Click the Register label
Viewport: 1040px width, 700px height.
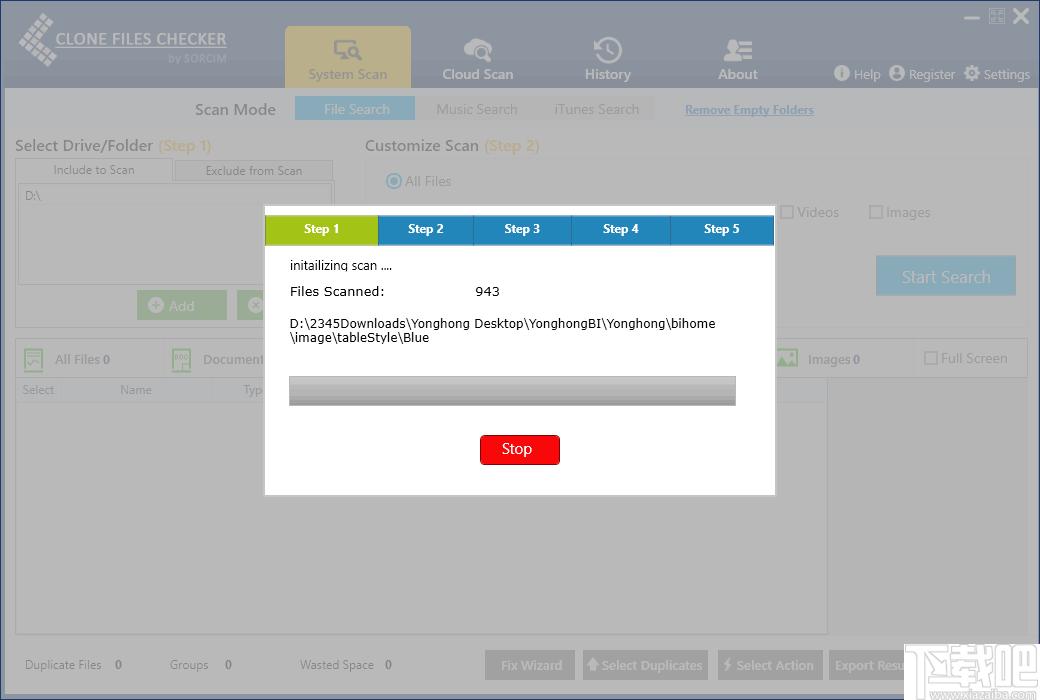tap(932, 74)
